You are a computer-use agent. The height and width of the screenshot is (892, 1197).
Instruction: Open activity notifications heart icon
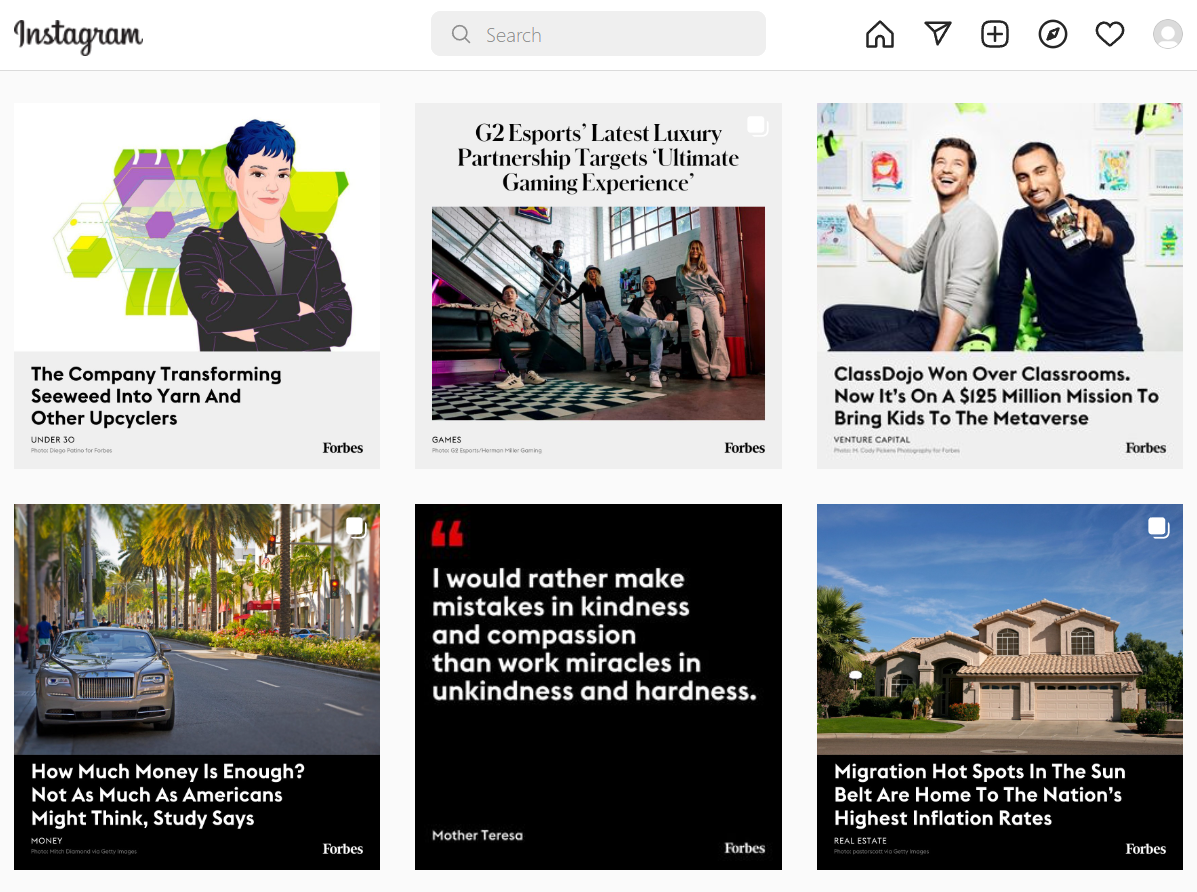[1110, 34]
